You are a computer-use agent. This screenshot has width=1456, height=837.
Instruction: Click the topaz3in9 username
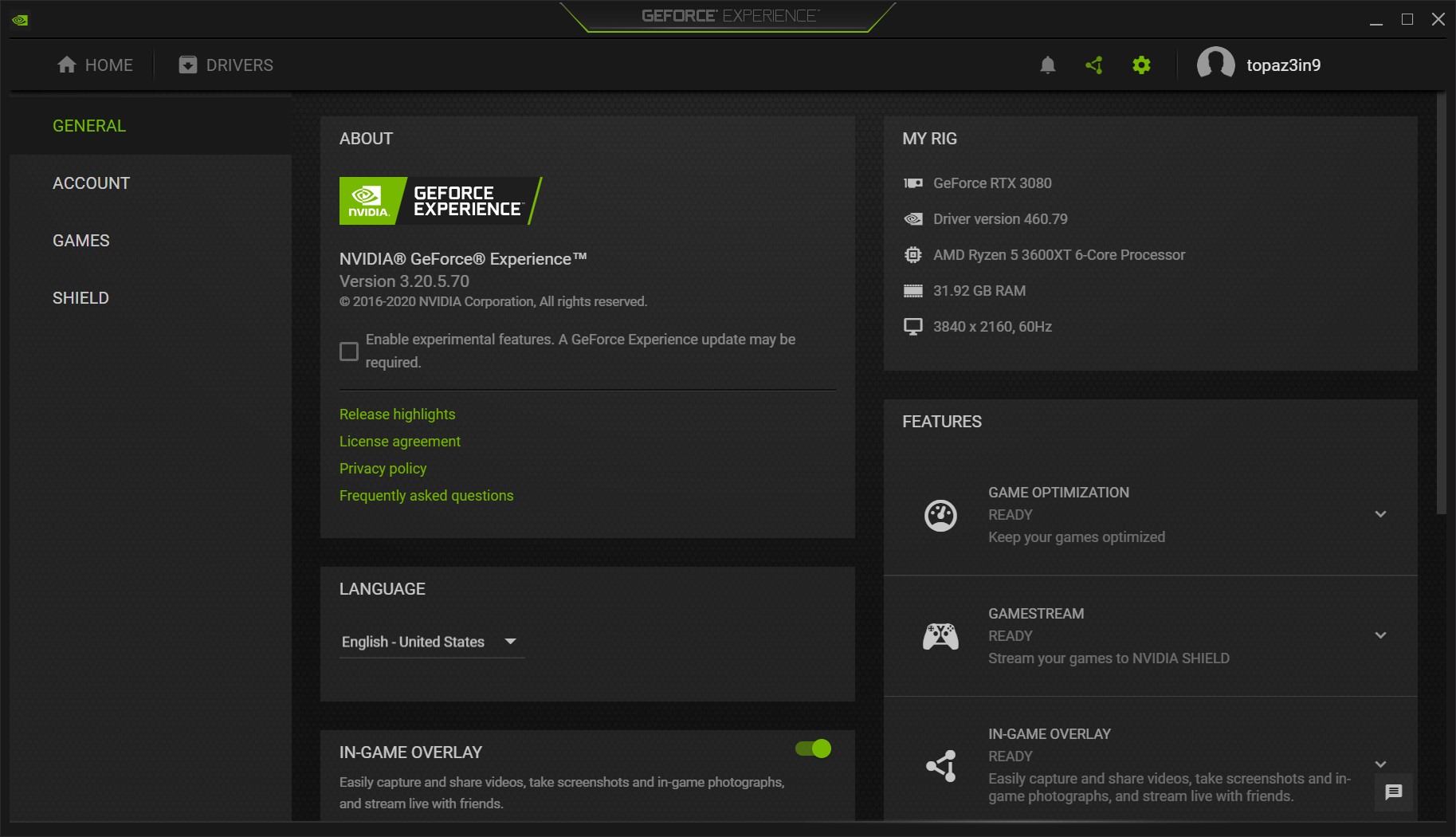pyautogui.click(x=1283, y=65)
